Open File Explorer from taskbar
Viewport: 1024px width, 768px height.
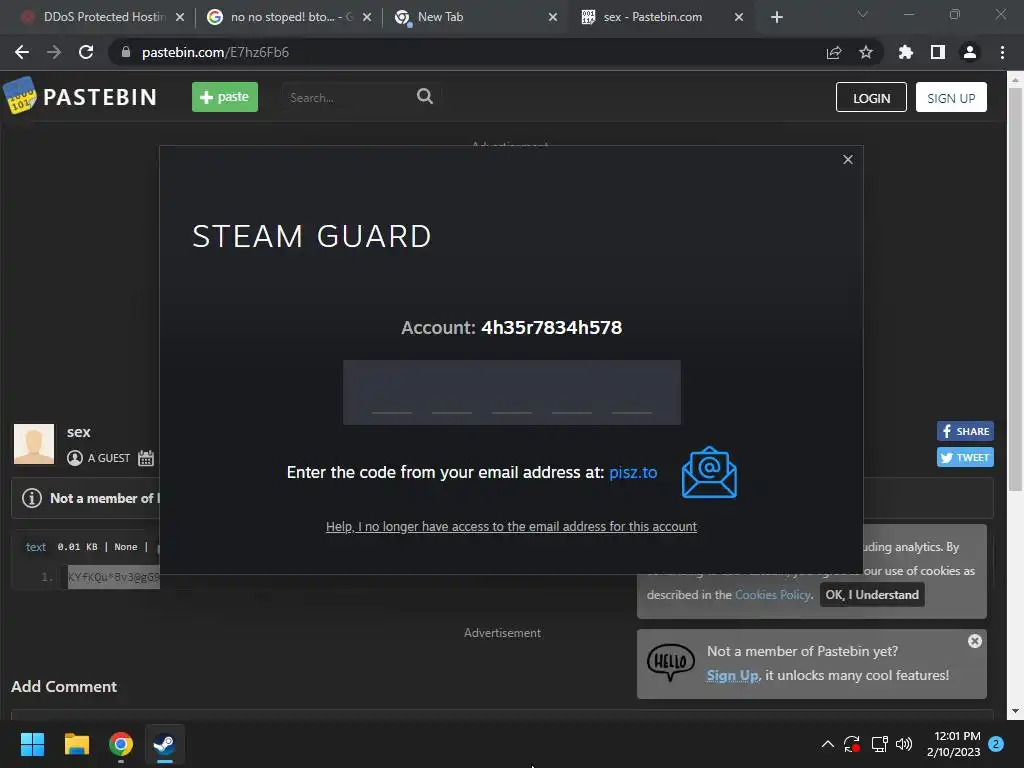[x=76, y=744]
